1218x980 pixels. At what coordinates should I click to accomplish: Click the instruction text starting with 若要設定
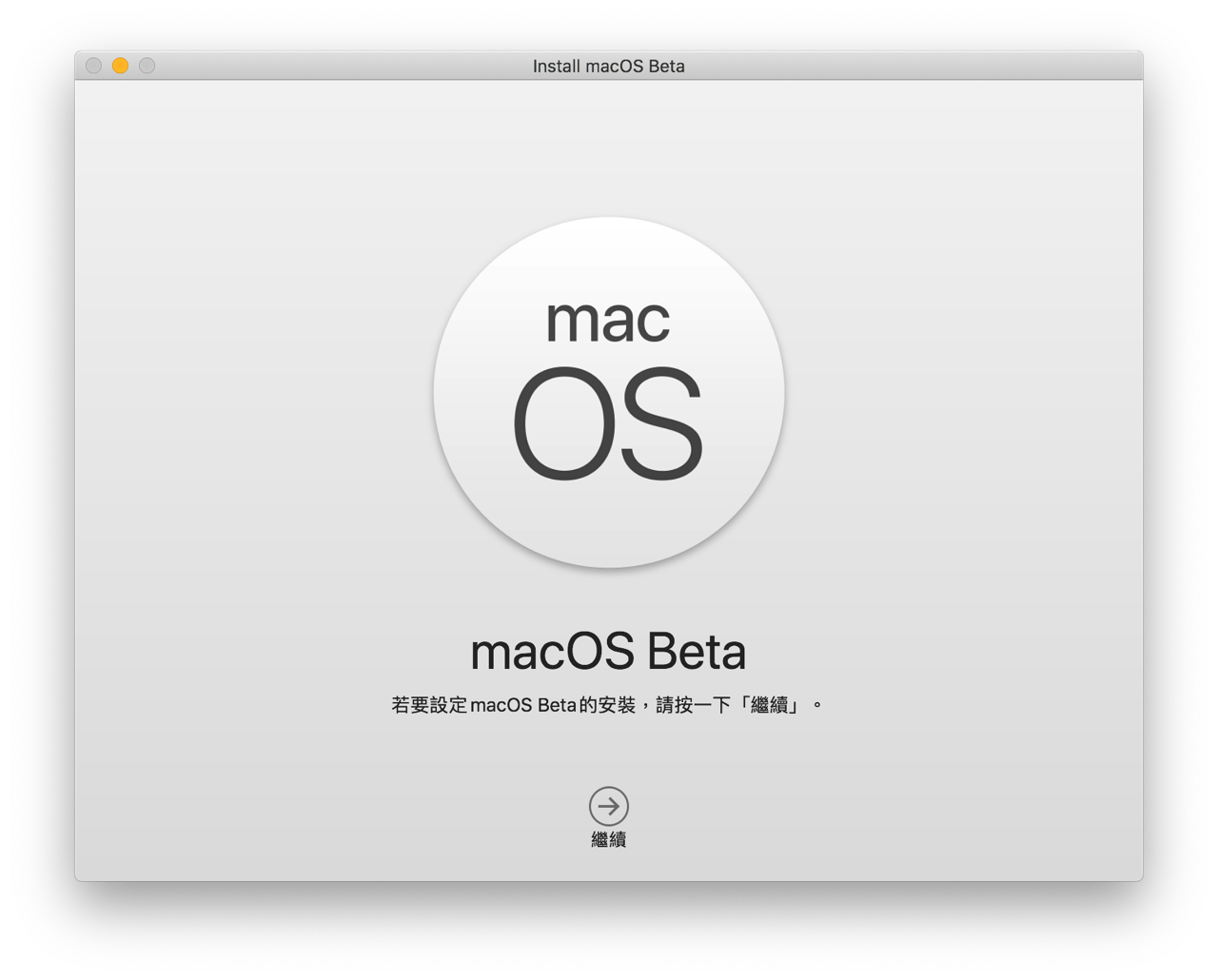coord(607,705)
